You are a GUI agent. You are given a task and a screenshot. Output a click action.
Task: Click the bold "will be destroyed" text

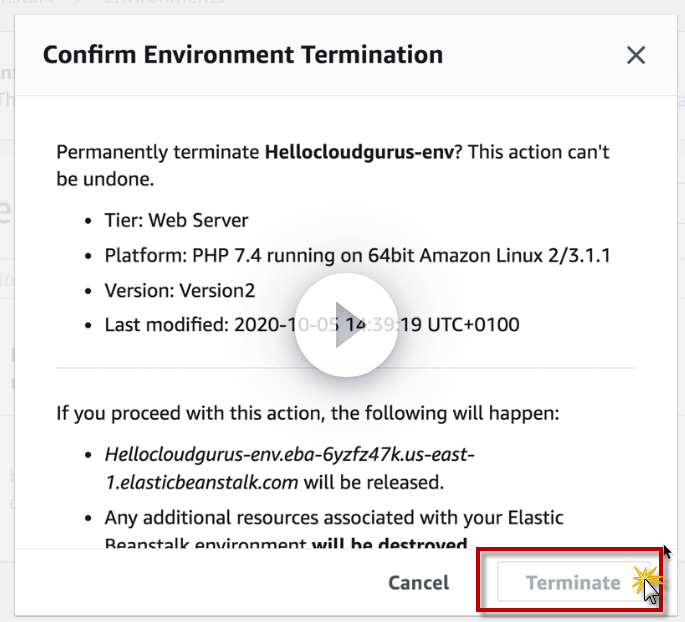[390, 546]
